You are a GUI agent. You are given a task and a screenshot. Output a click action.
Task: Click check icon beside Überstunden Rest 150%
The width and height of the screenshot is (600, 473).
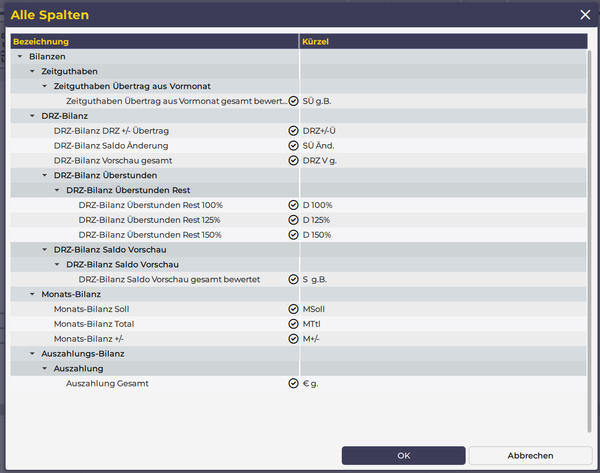(x=294, y=235)
